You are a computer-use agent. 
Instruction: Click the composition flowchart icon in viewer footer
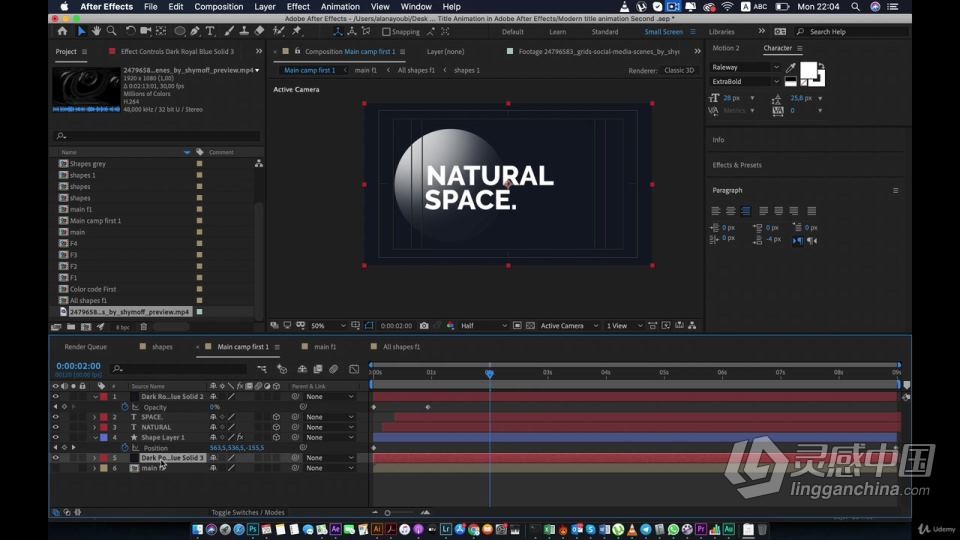[692, 326]
